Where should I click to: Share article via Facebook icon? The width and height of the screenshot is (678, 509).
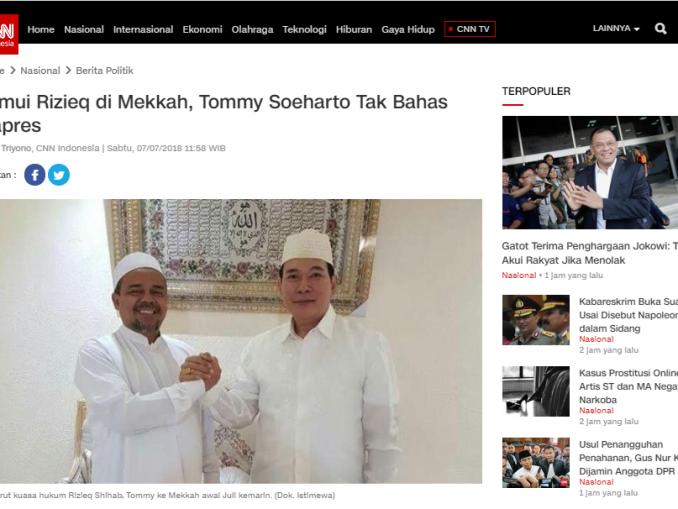click(35, 175)
